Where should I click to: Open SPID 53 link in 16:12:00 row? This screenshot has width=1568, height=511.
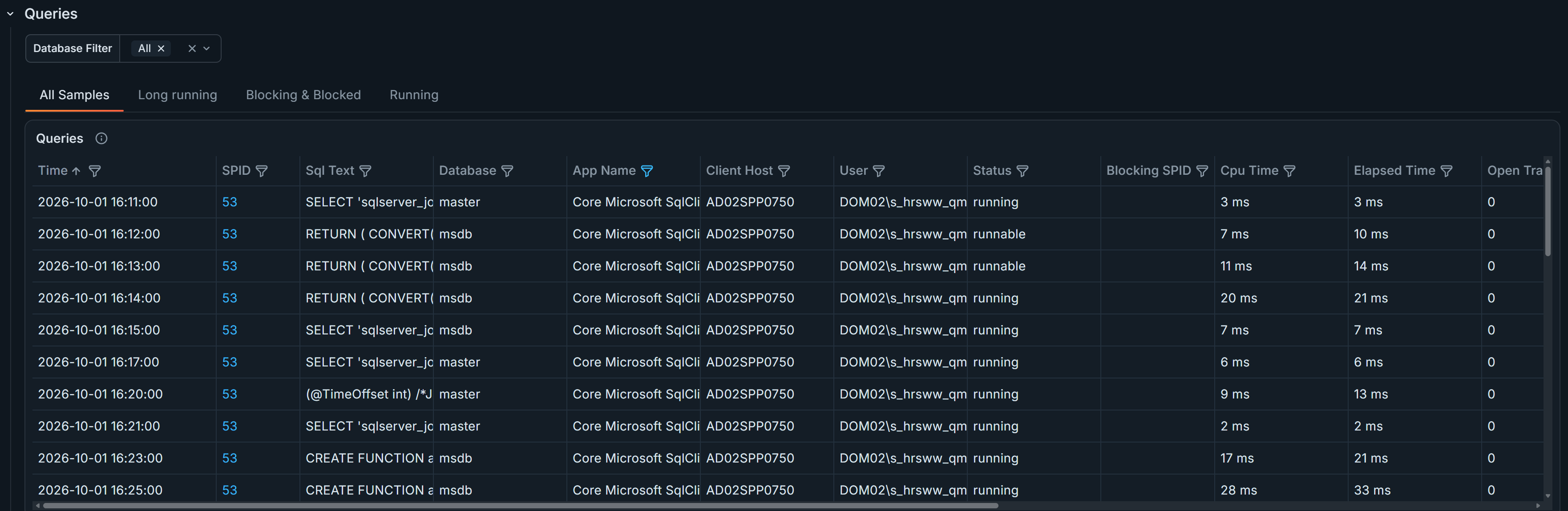(x=230, y=234)
